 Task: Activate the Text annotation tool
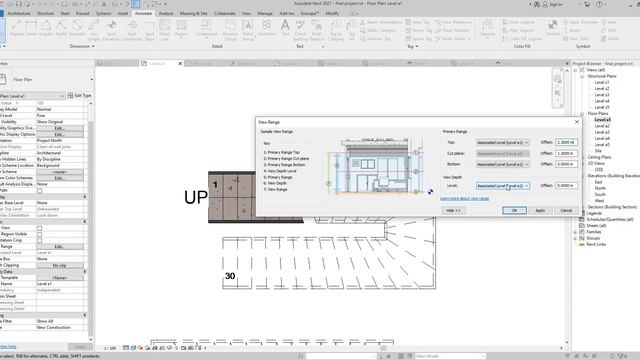(x=285, y=28)
